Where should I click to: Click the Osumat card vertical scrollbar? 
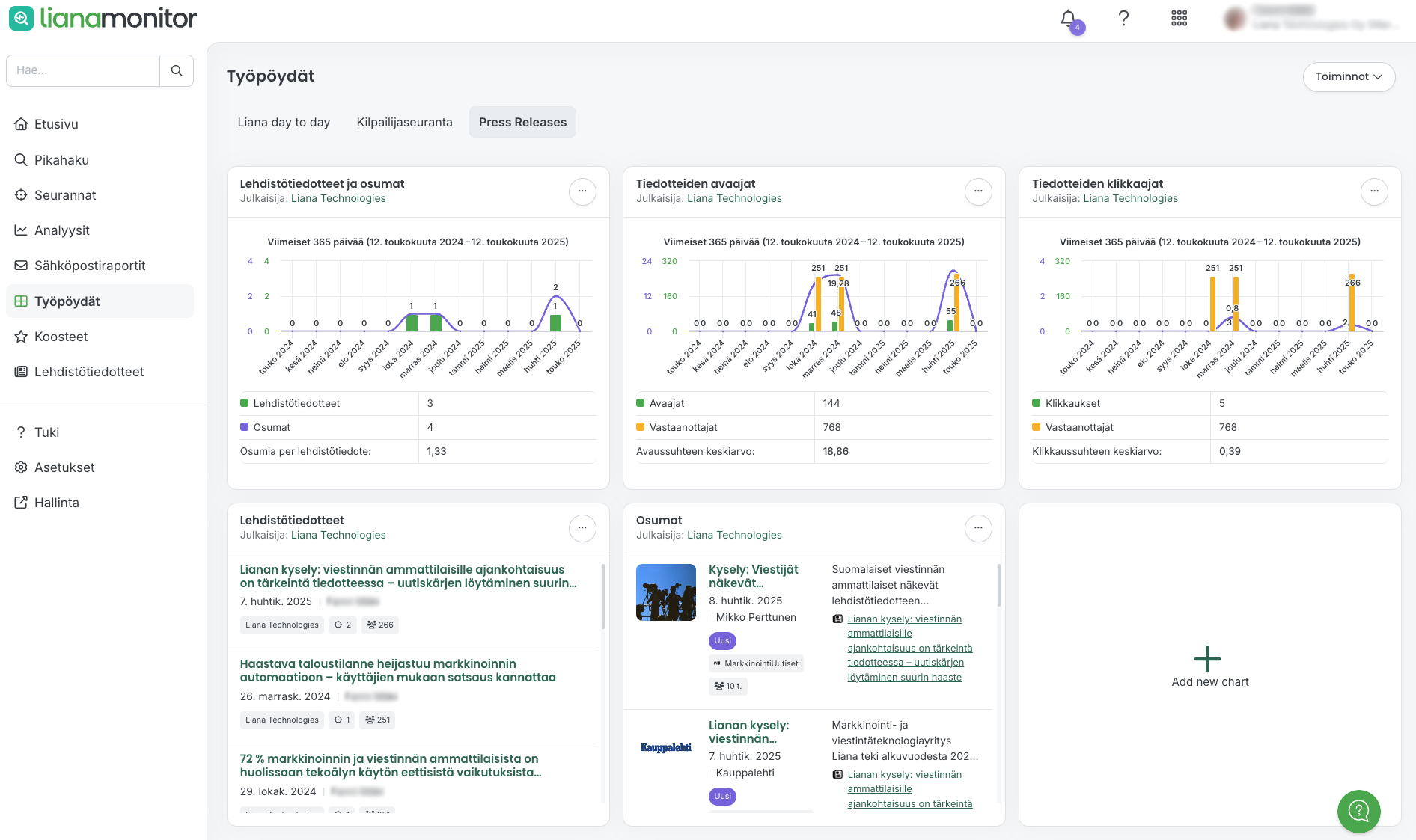click(999, 585)
